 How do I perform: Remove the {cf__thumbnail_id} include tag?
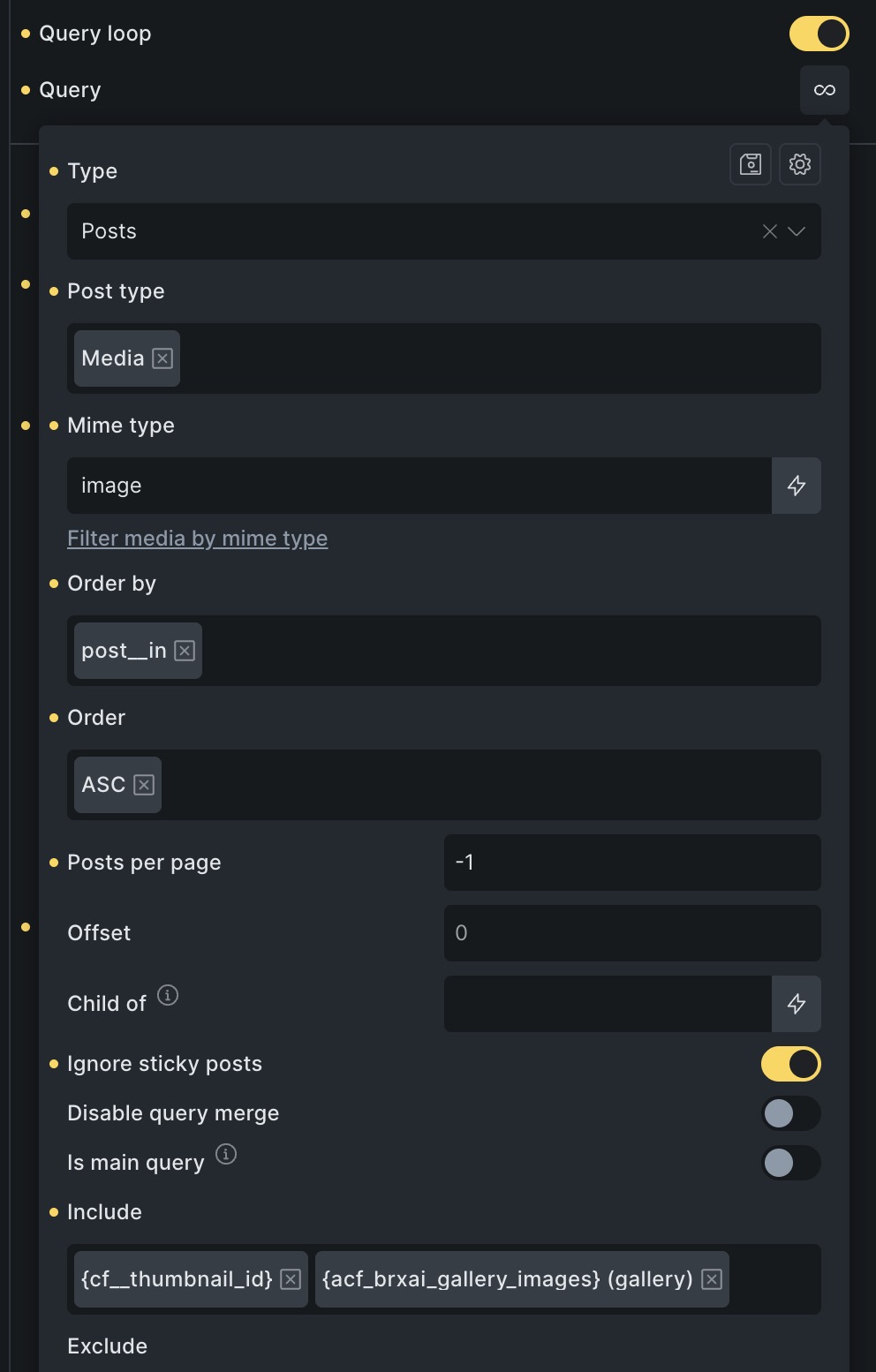pyautogui.click(x=291, y=1279)
